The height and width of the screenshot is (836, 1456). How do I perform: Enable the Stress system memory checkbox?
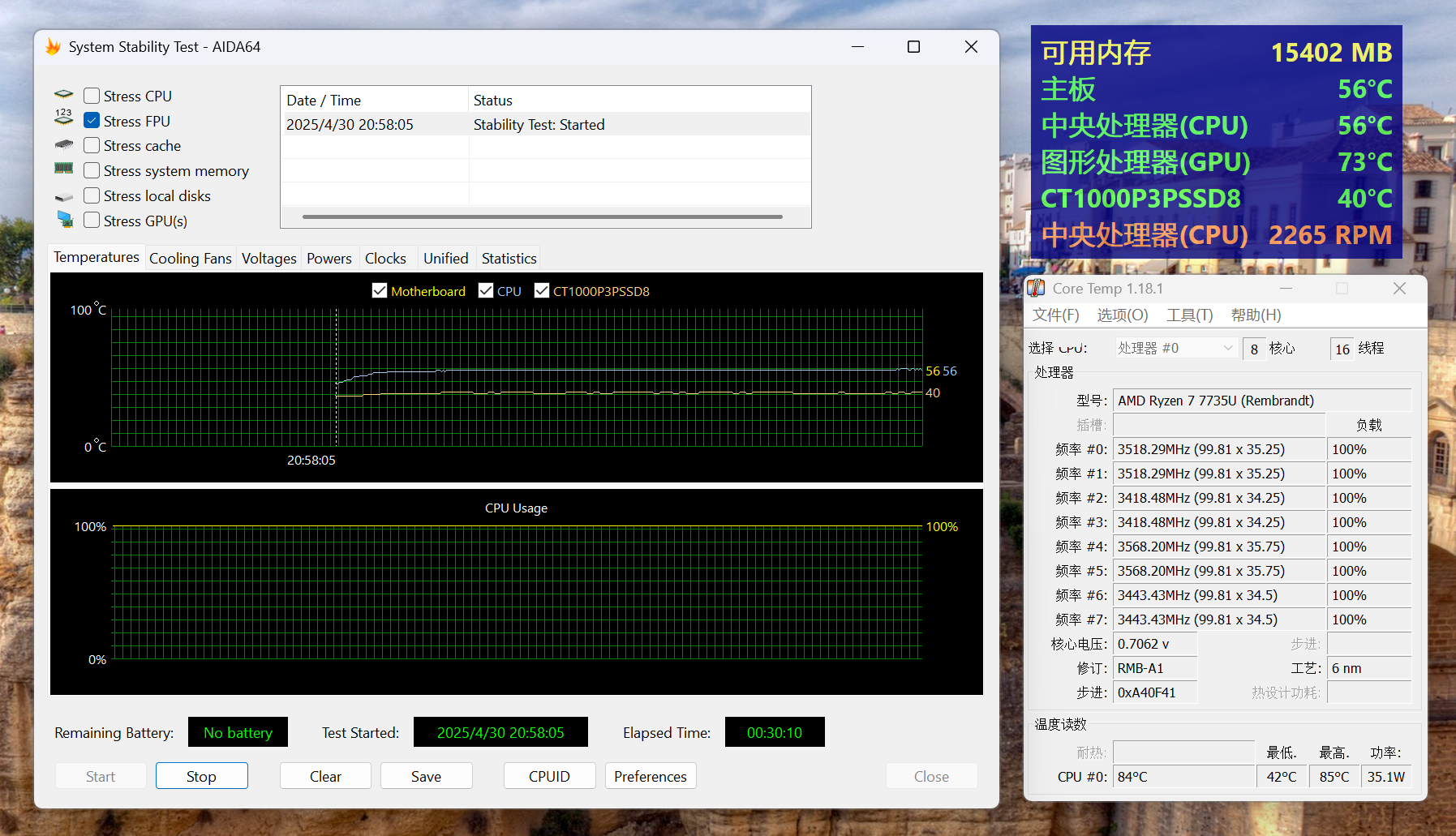[92, 170]
